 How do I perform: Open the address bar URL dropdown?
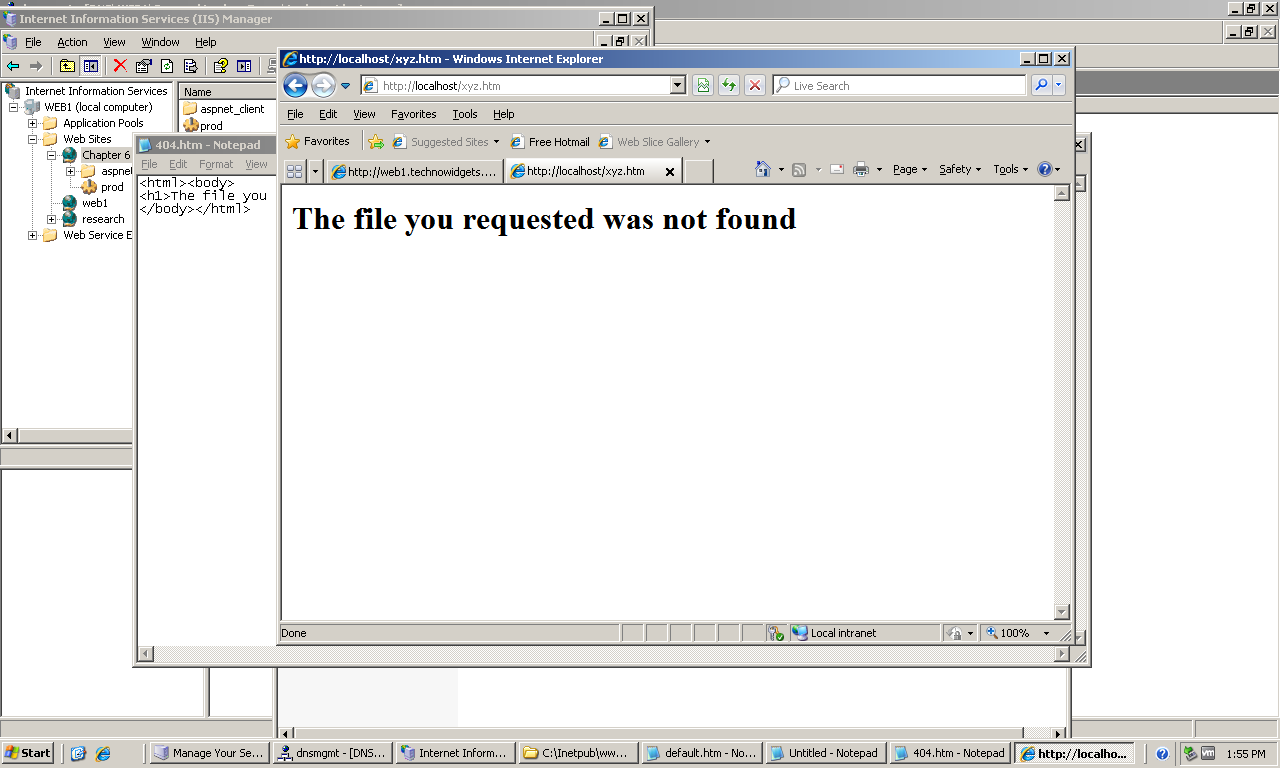click(x=677, y=86)
